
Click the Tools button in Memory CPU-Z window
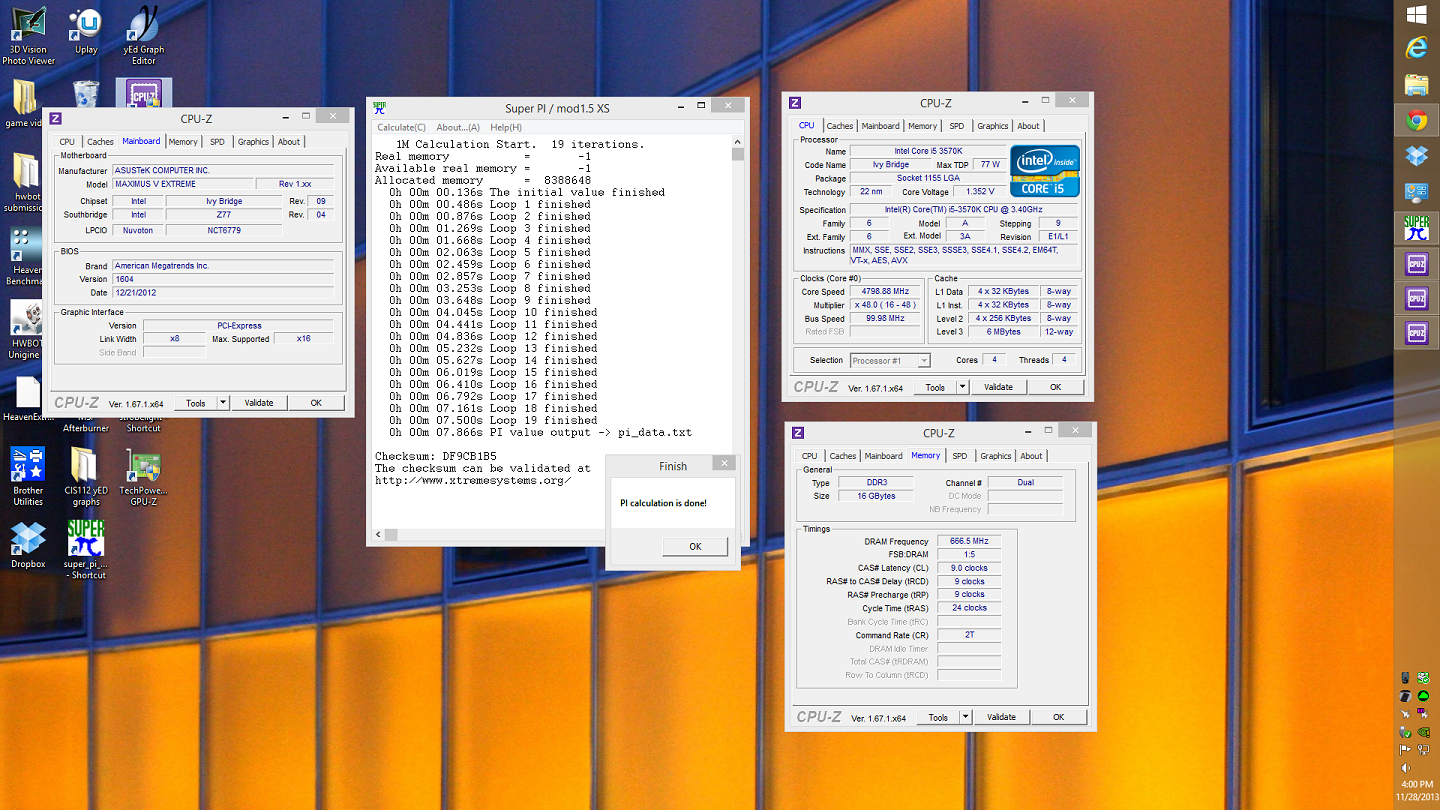coord(938,717)
